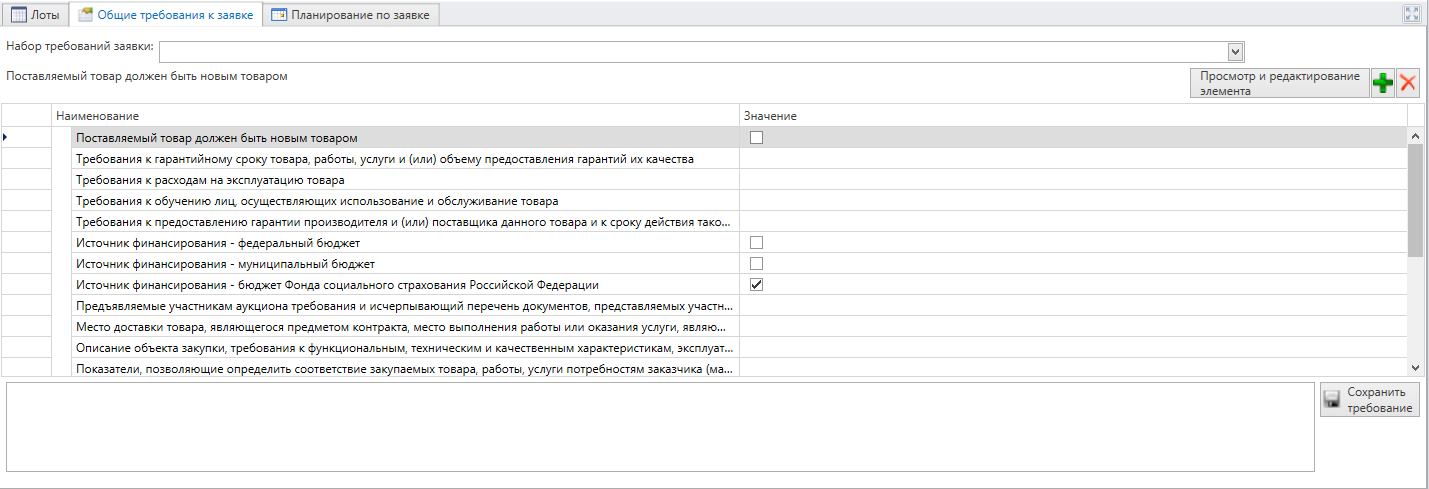The image size is (1429, 489).
Task: Click the Сохранить требование button
Action: [1369, 400]
